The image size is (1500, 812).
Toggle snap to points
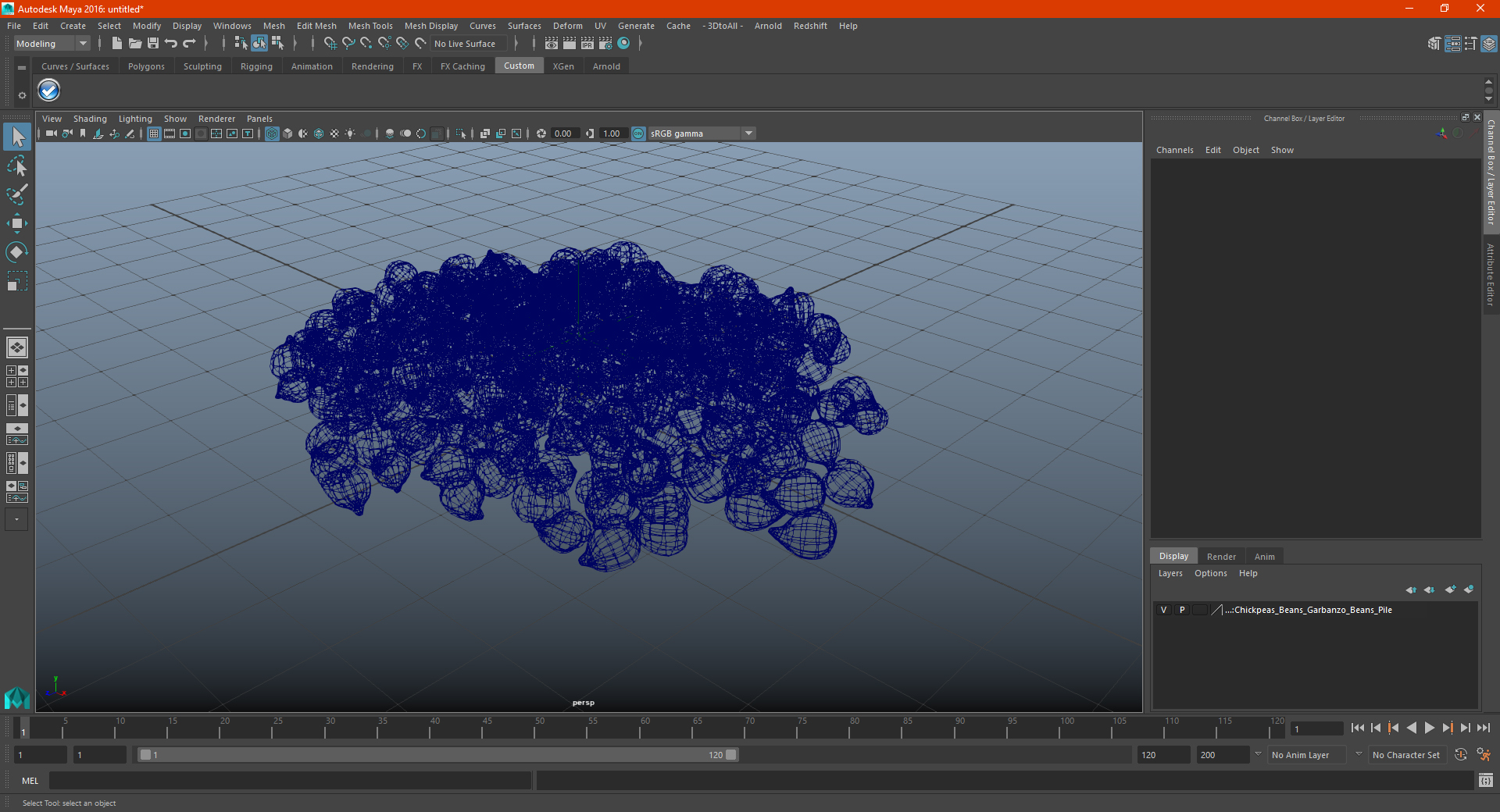click(x=366, y=44)
